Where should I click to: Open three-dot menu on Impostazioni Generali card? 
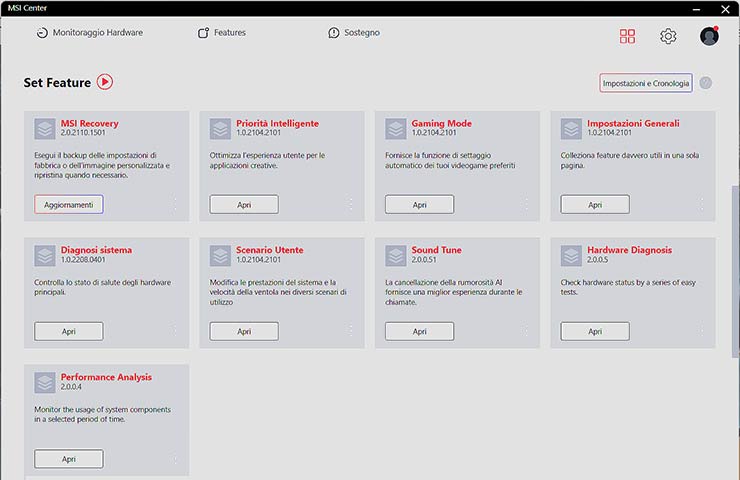(701, 204)
